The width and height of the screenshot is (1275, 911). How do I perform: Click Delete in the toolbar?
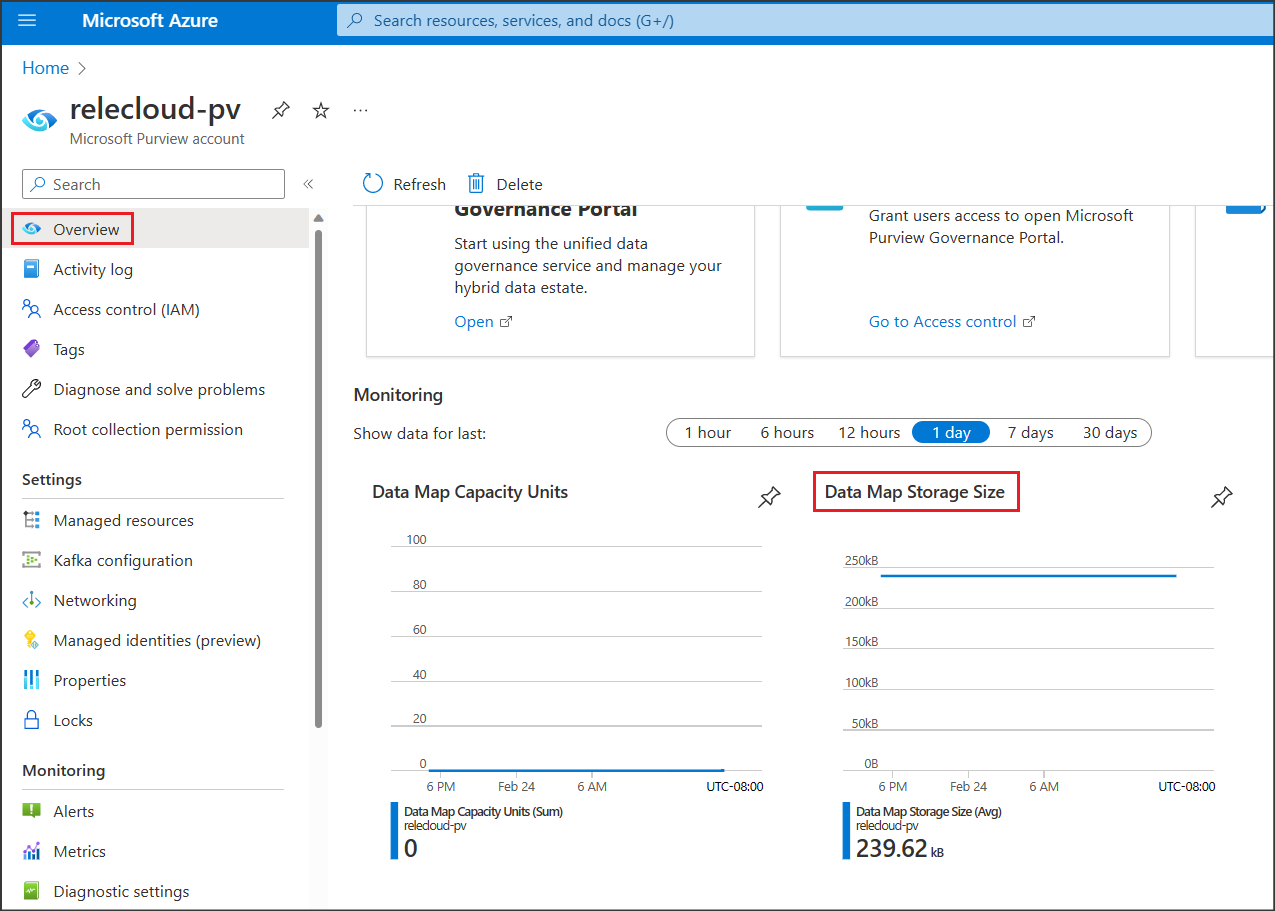tap(505, 184)
